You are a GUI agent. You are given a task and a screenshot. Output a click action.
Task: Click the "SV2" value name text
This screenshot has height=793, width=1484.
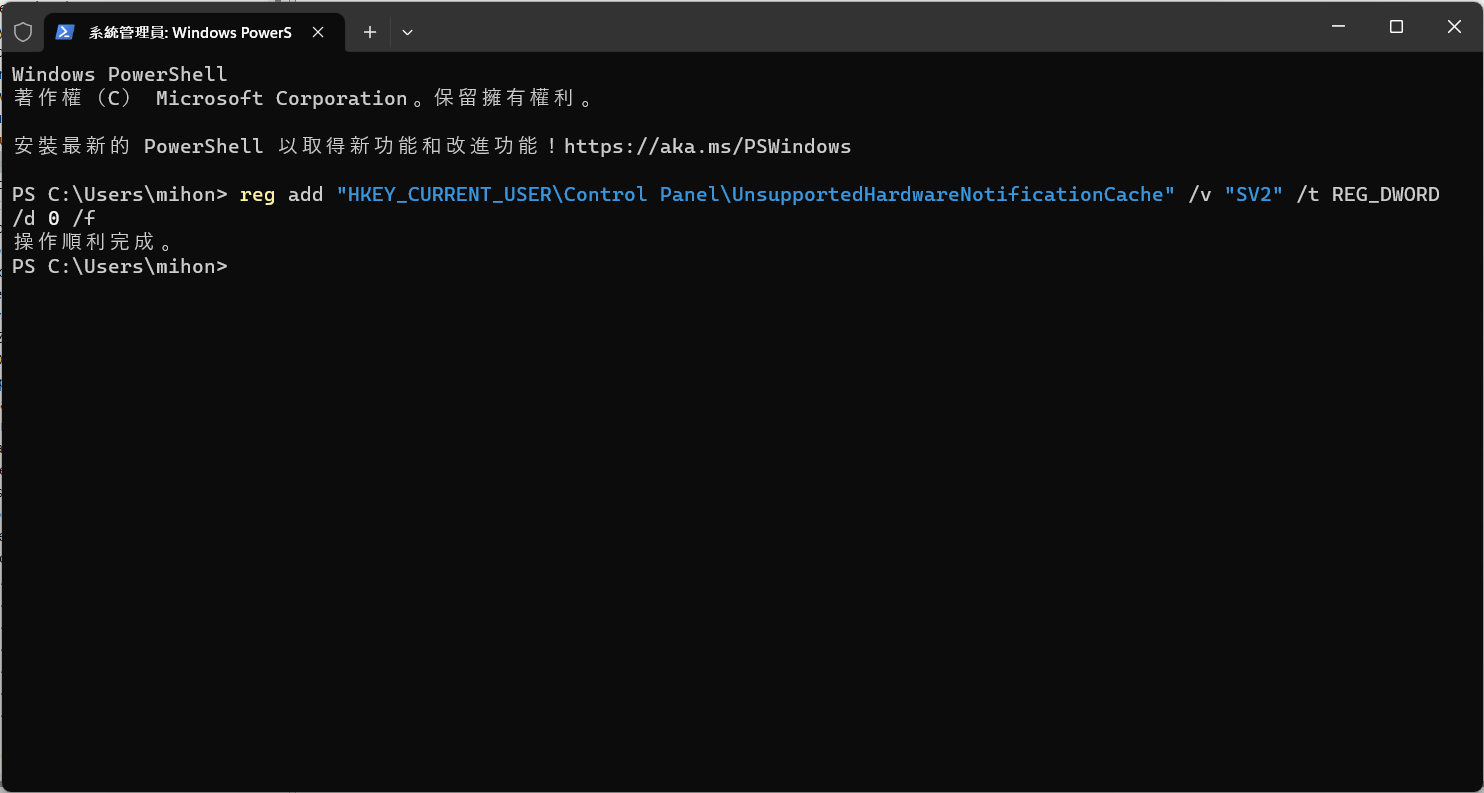[x=1254, y=195]
